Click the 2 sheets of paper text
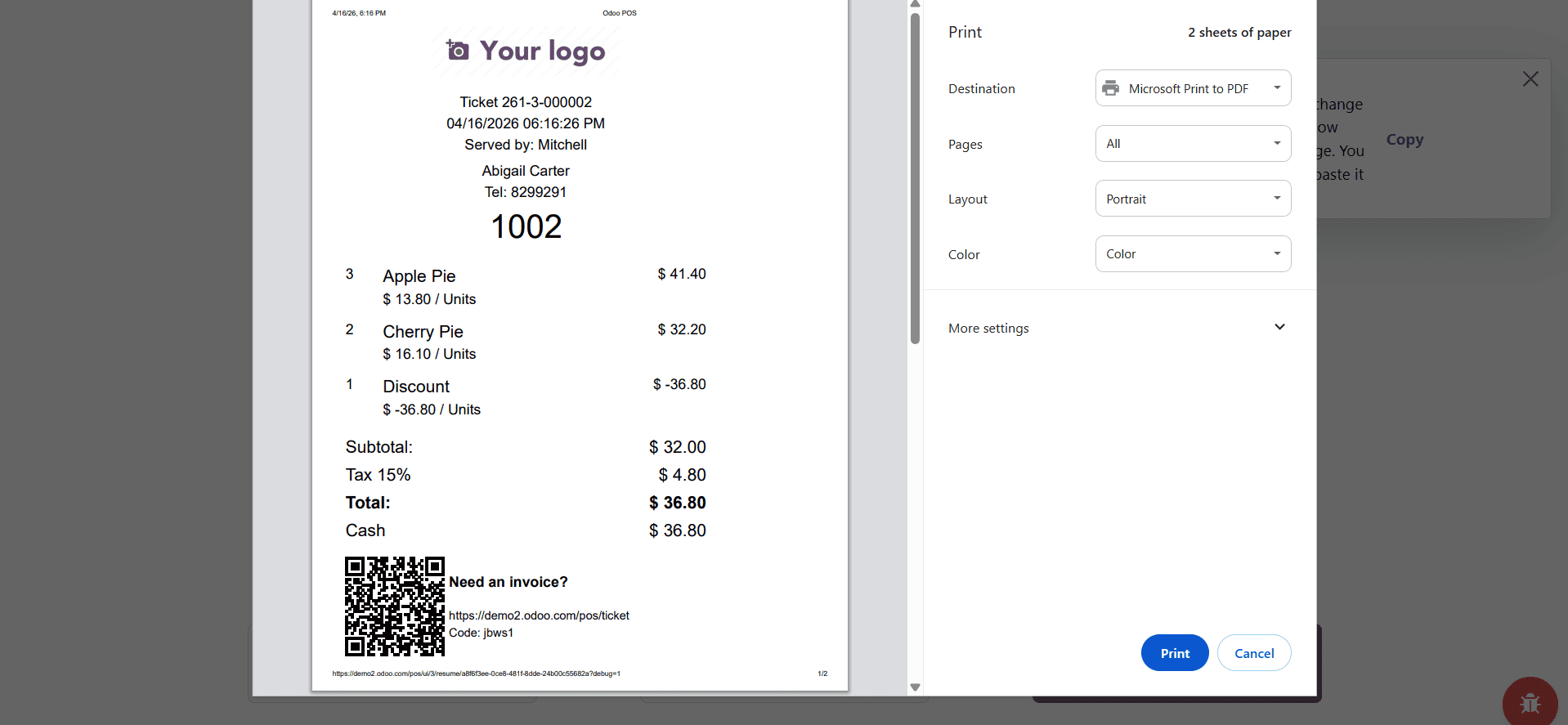 point(1239,33)
